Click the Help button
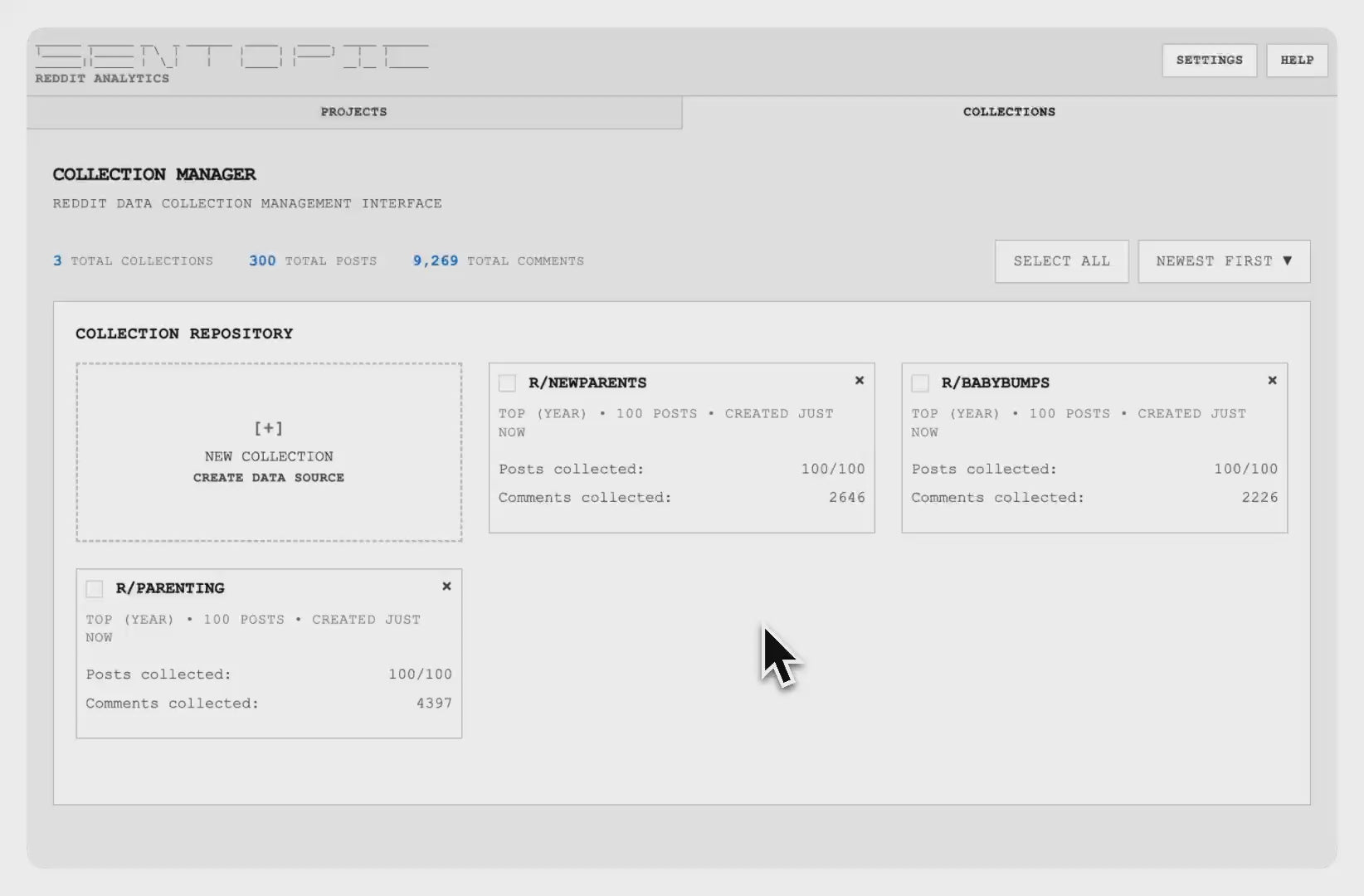 tap(1297, 61)
